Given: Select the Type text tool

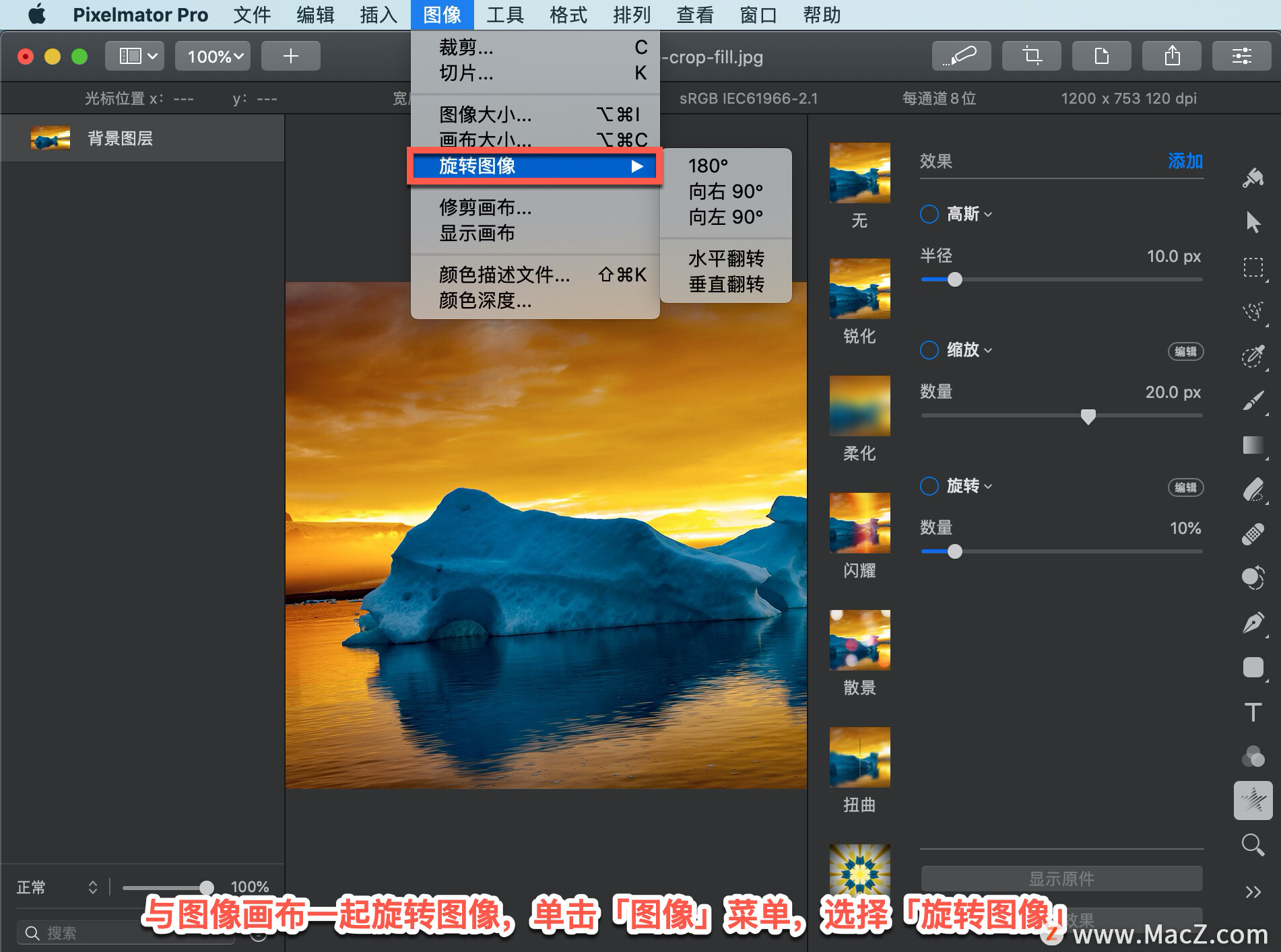Looking at the screenshot, I should (1253, 712).
